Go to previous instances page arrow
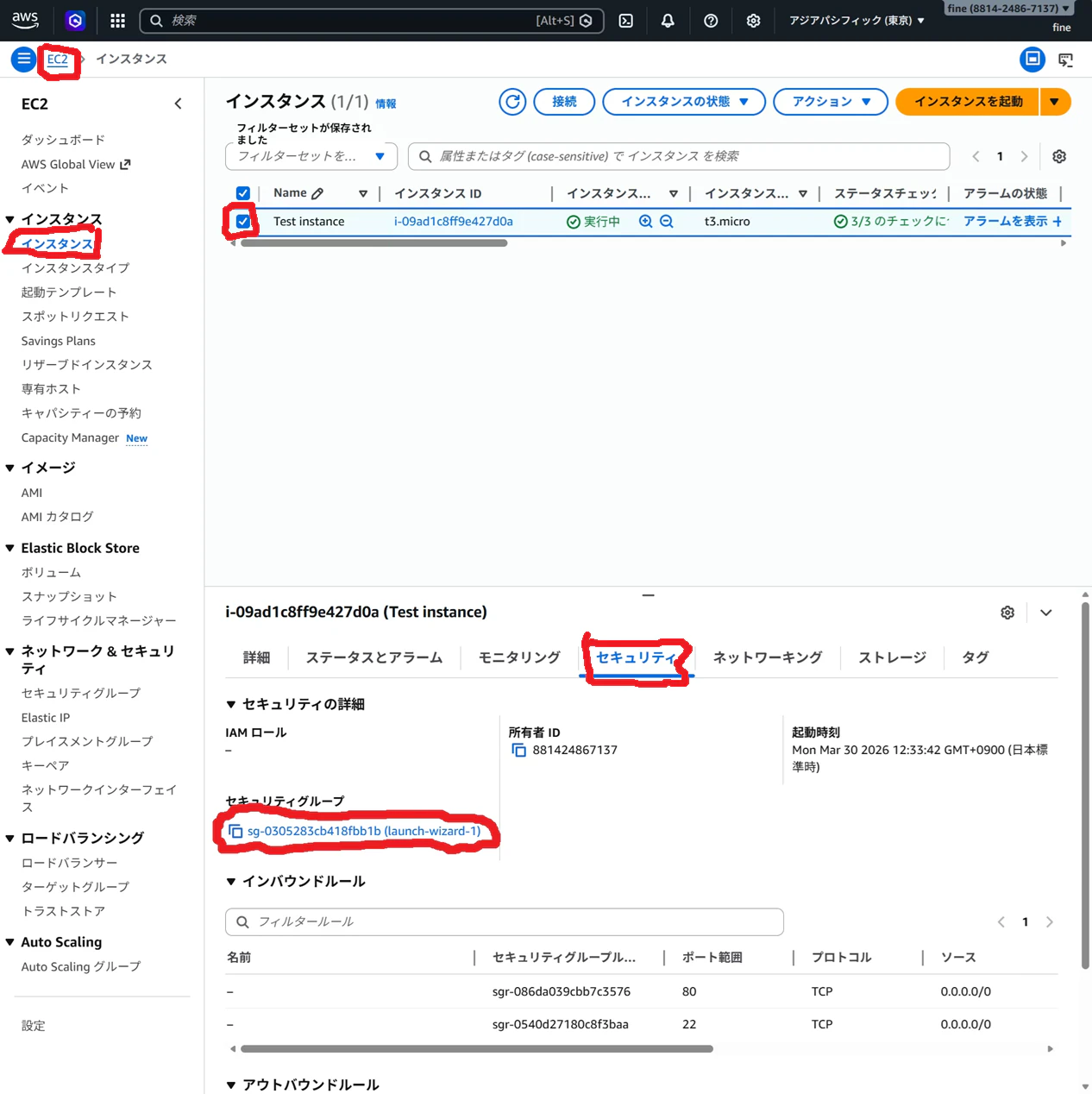This screenshot has height=1094, width=1092. 976,156
